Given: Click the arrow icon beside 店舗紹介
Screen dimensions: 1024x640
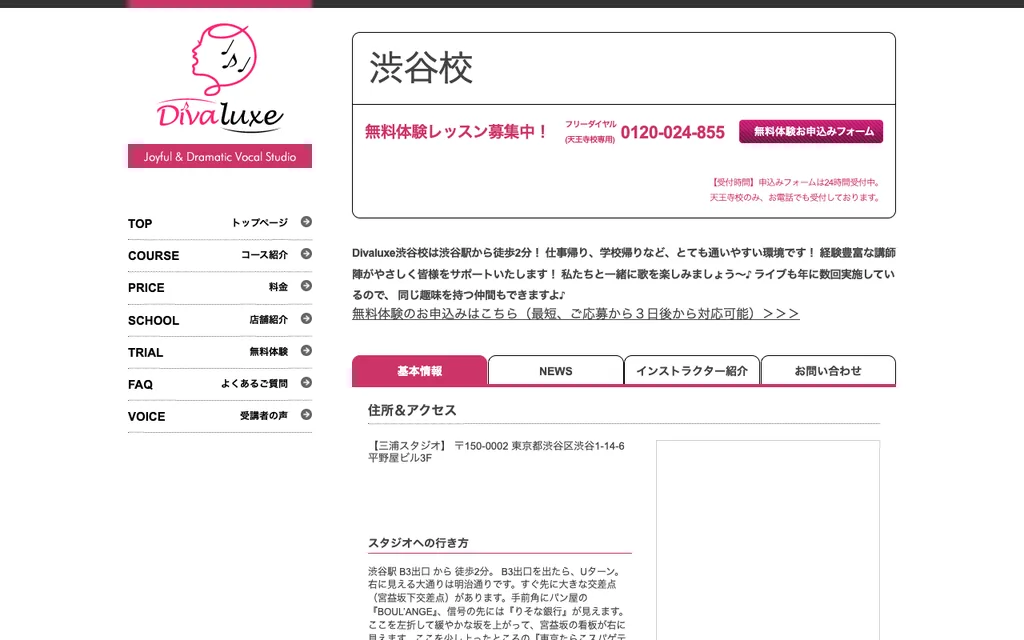Looking at the screenshot, I should point(306,319).
